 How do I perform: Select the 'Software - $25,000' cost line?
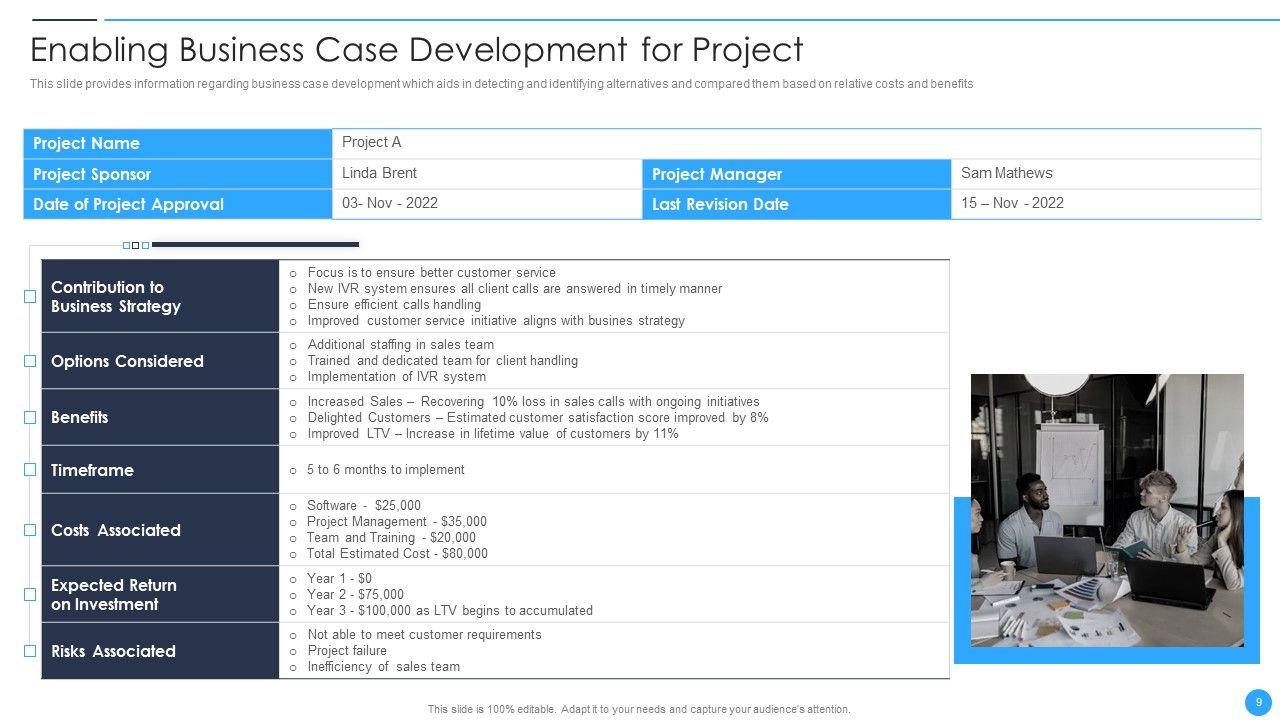point(364,506)
